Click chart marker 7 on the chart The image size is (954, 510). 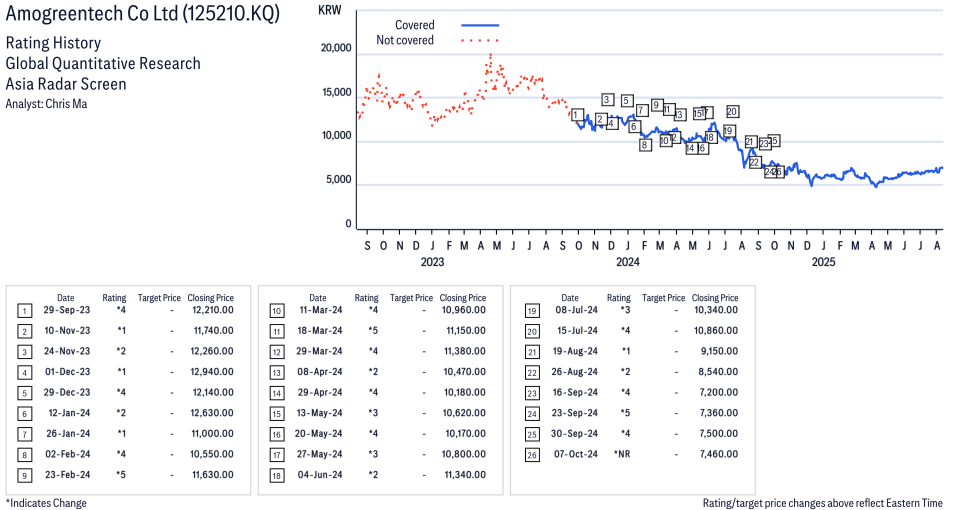tap(641, 110)
